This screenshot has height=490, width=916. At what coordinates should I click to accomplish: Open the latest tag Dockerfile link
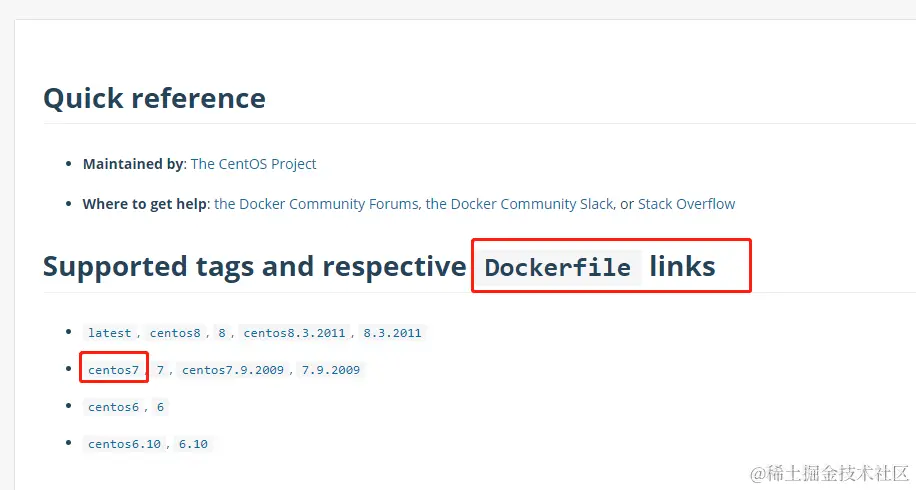(x=109, y=333)
